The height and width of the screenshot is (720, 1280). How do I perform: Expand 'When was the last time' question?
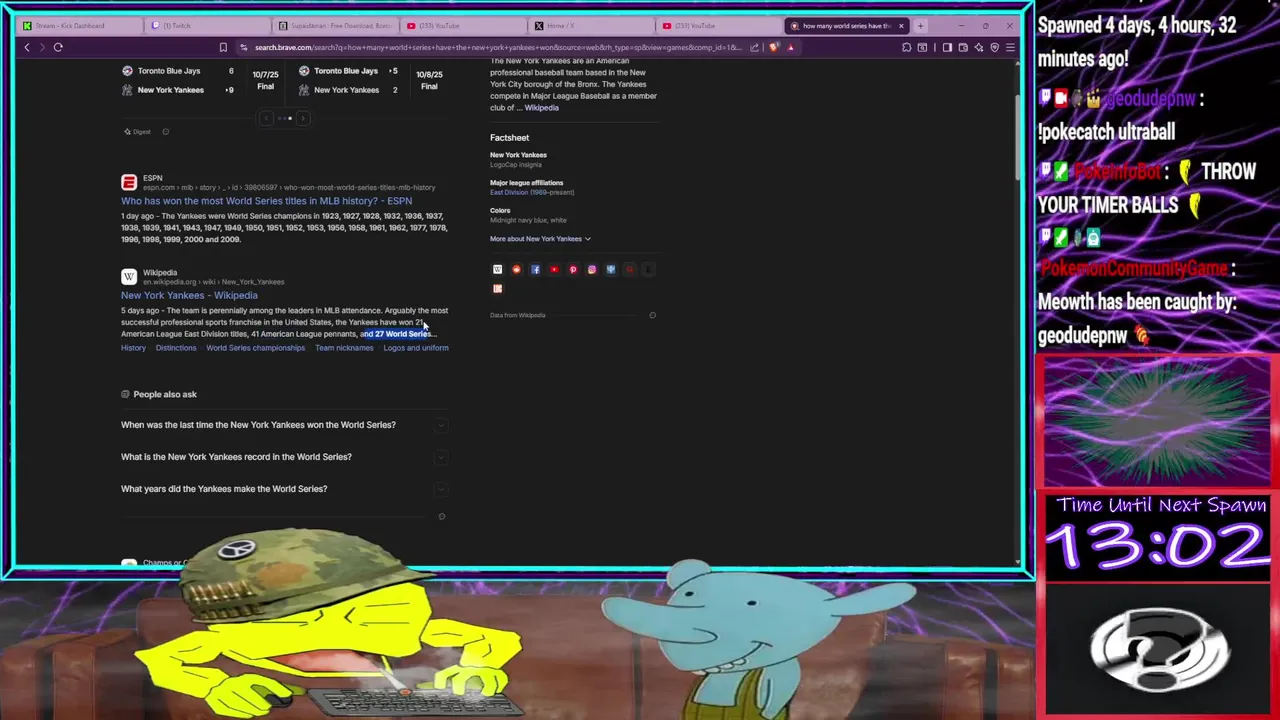(x=284, y=425)
